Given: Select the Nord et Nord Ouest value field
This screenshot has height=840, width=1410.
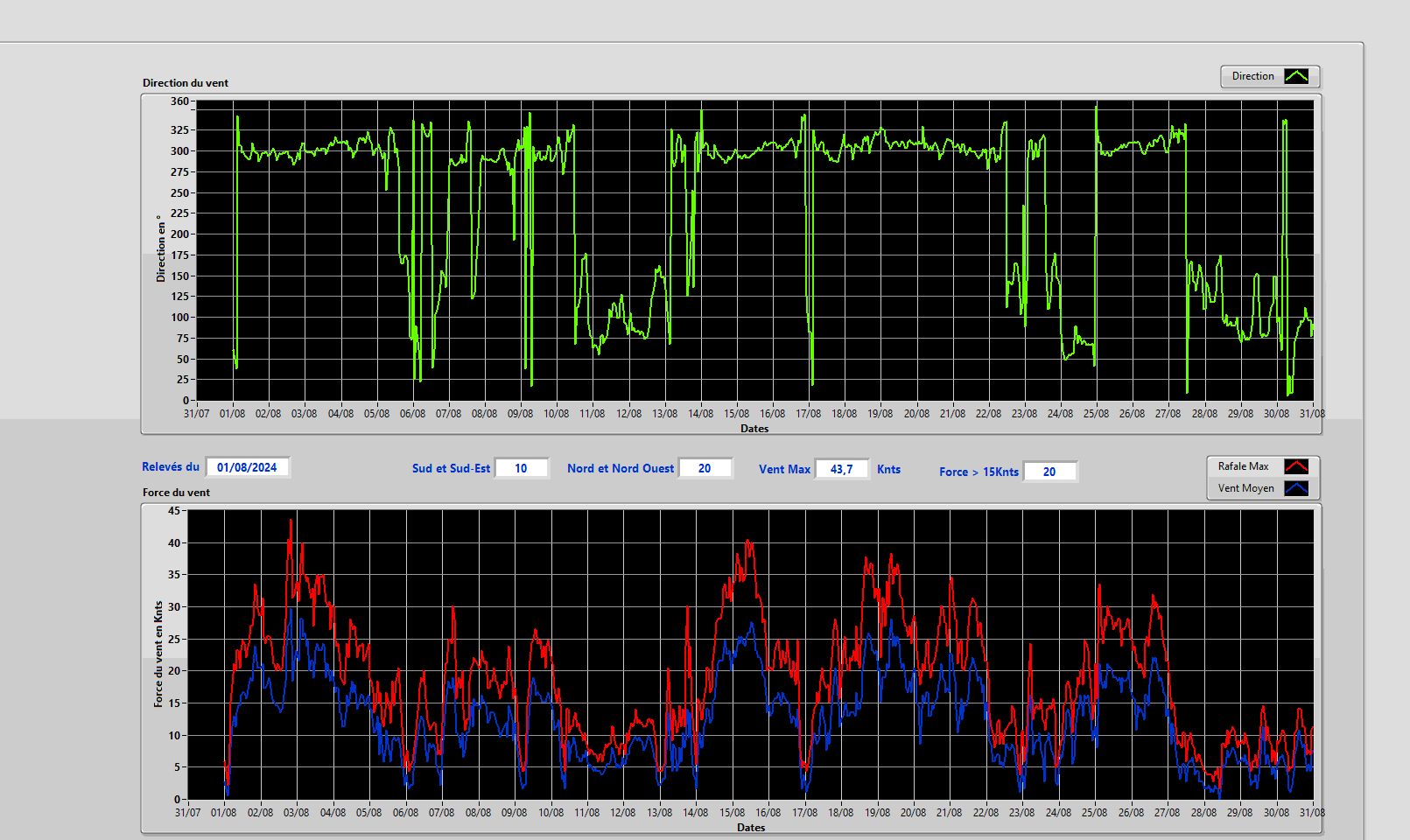Looking at the screenshot, I should 705,468.
